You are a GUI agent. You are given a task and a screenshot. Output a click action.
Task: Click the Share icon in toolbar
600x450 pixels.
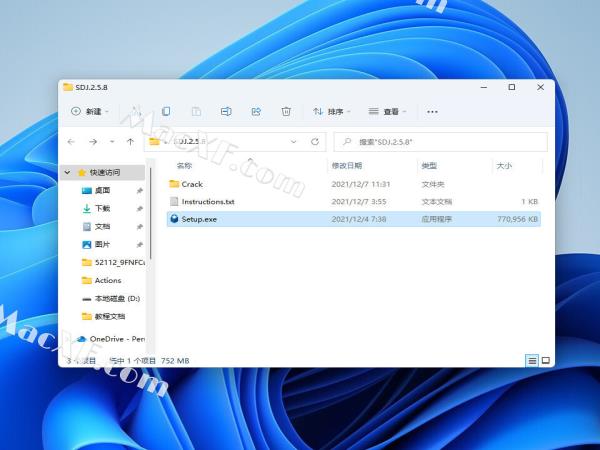[x=256, y=111]
